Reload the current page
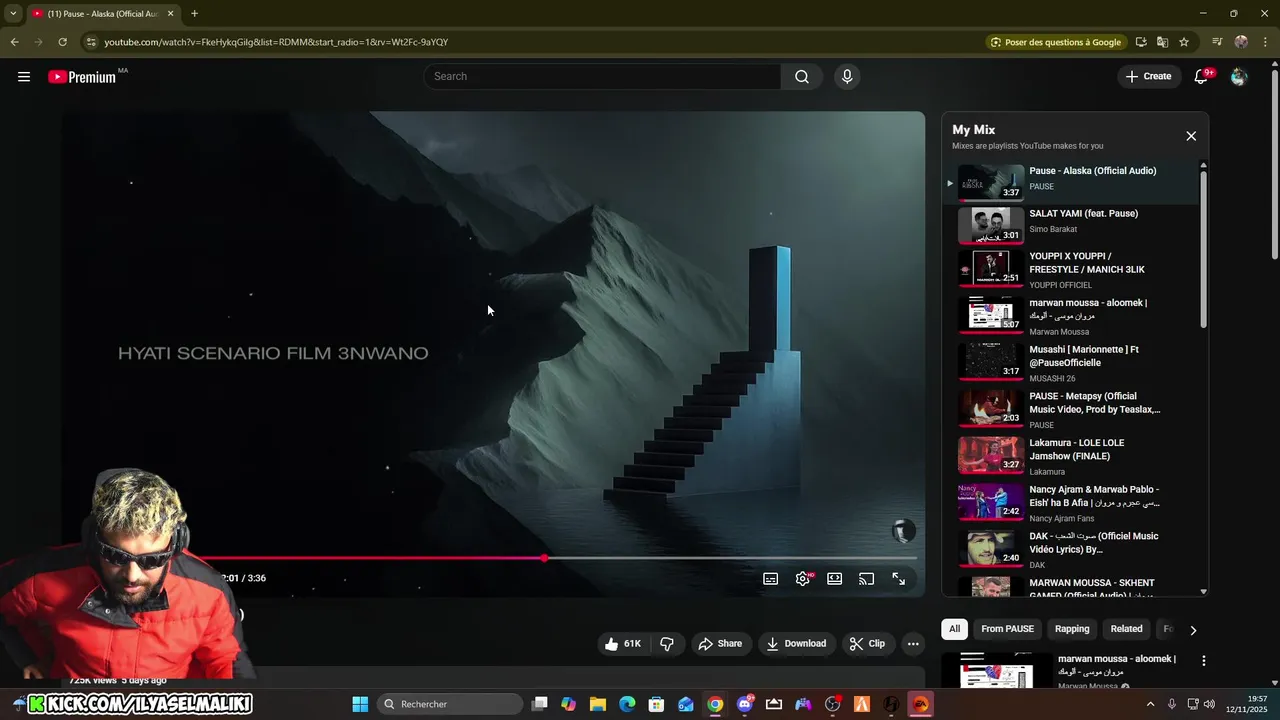Image resolution: width=1280 pixels, height=720 pixels. pyautogui.click(x=62, y=42)
